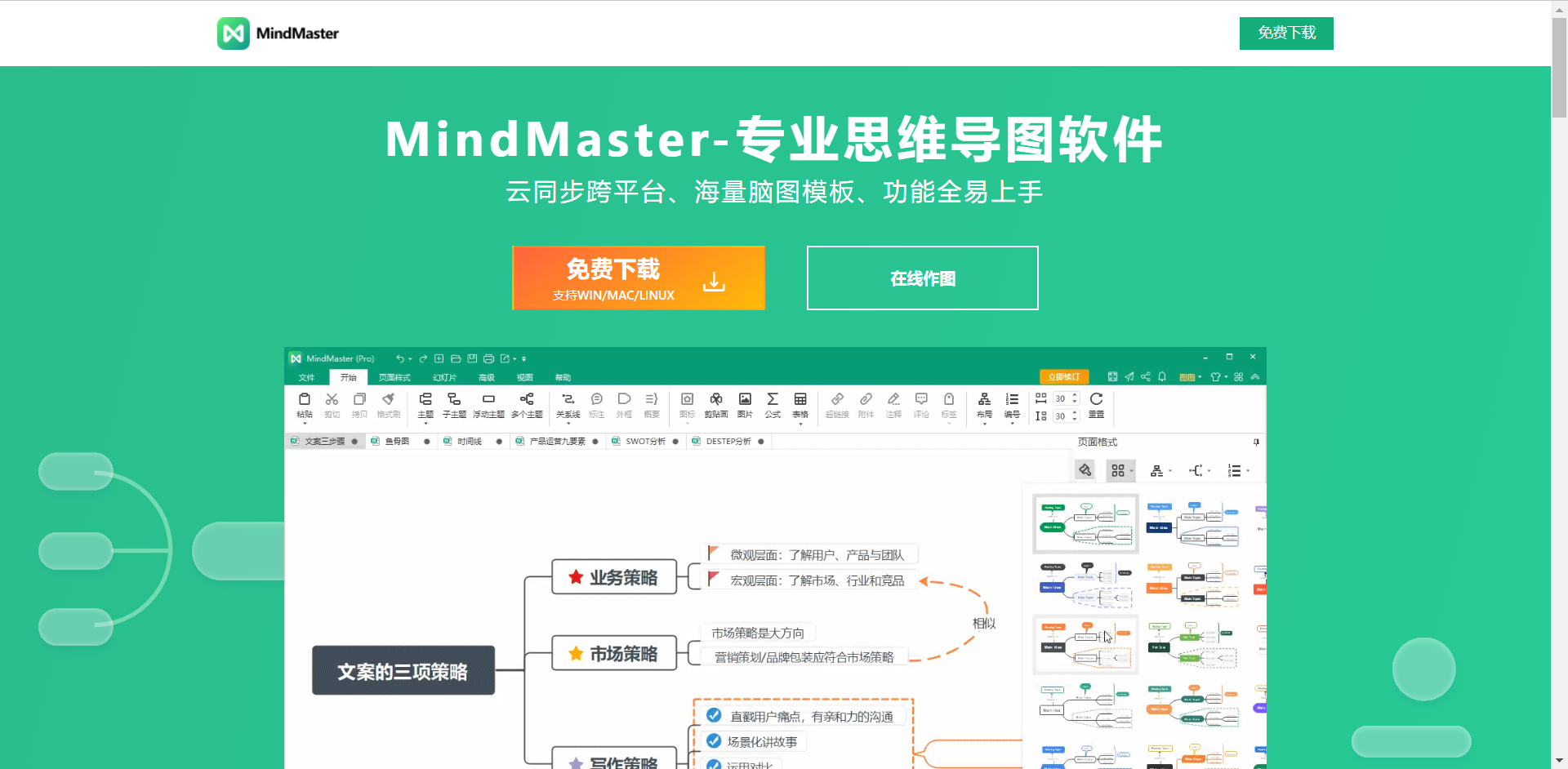Click the print icon in title bar
This screenshot has height=769, width=1568.
tap(488, 358)
